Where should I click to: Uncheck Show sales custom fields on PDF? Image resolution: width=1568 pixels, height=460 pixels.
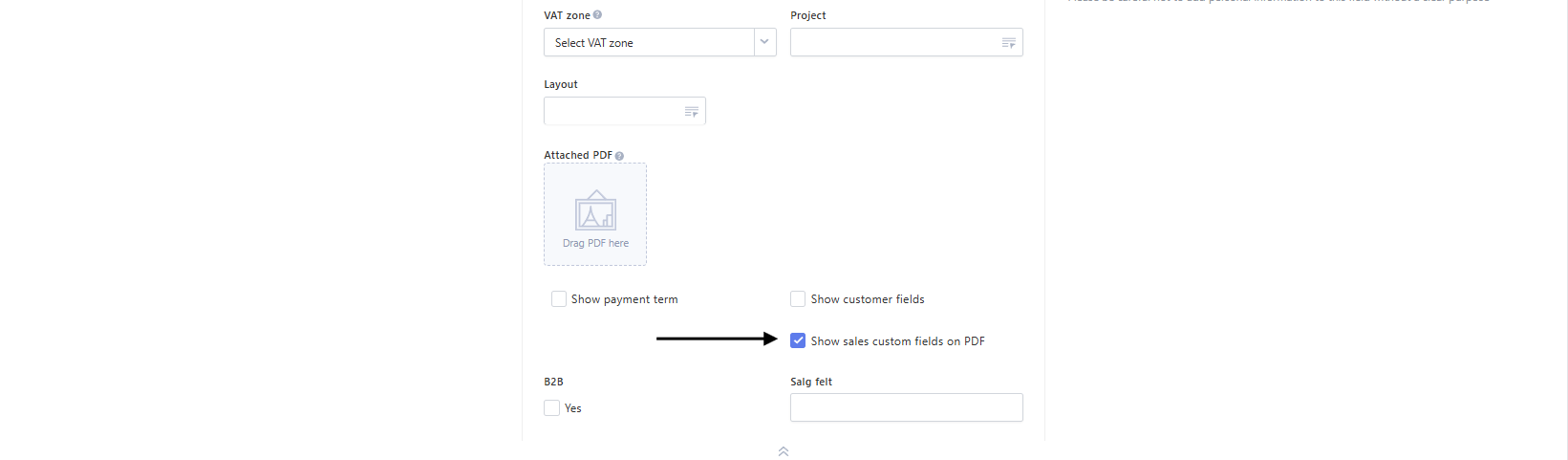coord(798,340)
